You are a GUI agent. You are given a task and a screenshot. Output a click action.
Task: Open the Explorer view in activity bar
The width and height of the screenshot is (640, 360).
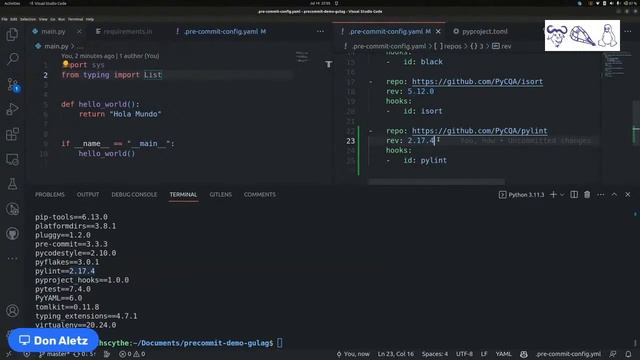pos(12,34)
